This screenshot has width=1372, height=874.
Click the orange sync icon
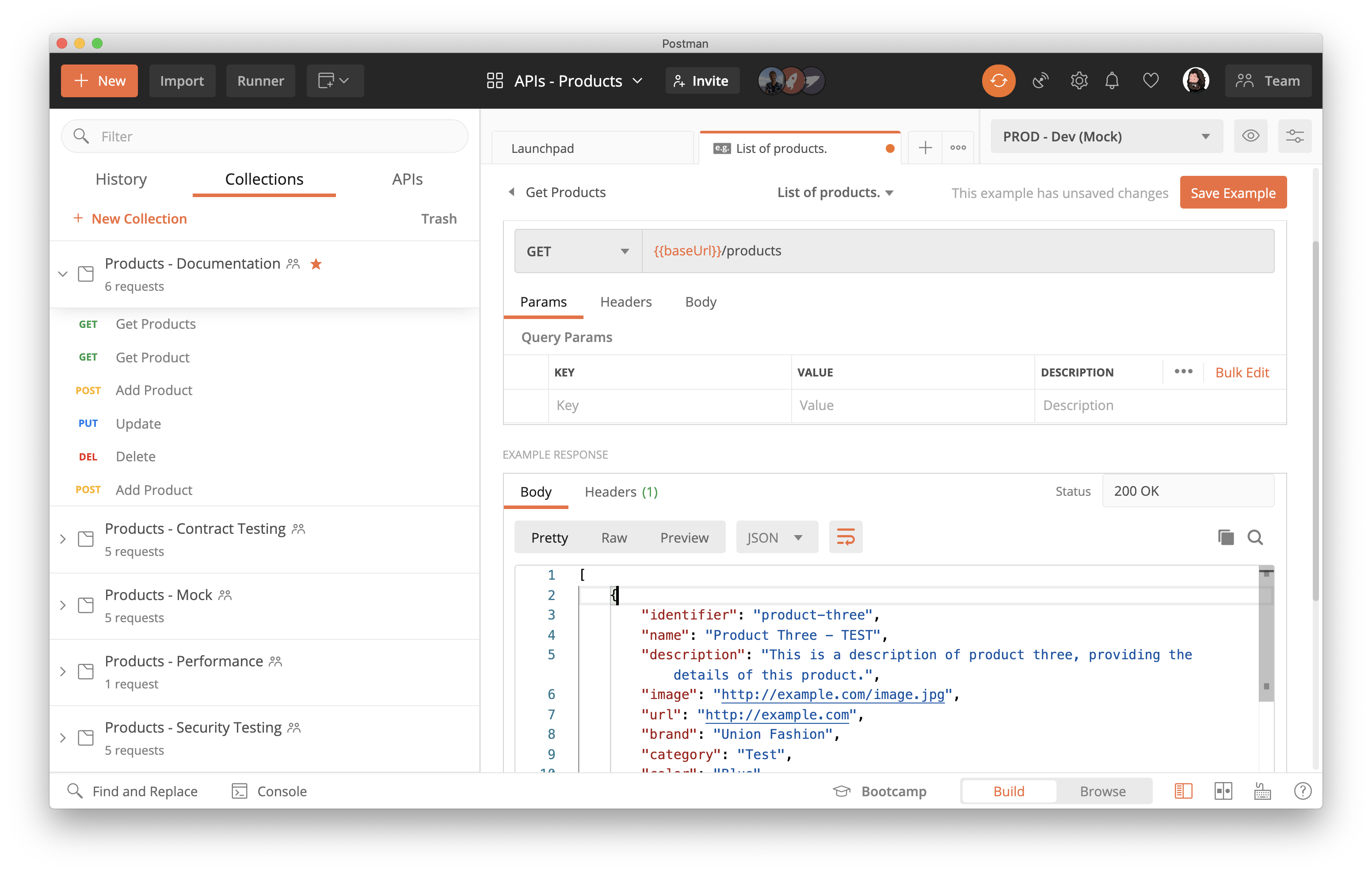click(x=998, y=80)
